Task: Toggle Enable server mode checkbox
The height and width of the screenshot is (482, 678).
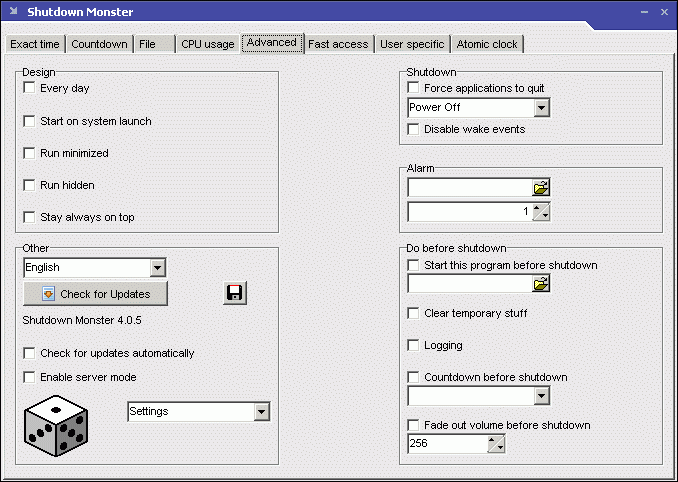Action: pyautogui.click(x=29, y=377)
